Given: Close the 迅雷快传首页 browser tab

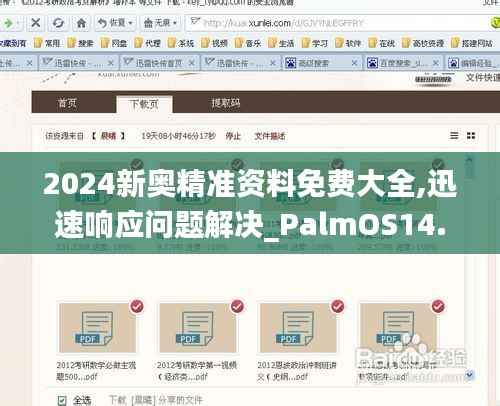Looking at the screenshot, I should (191, 63).
